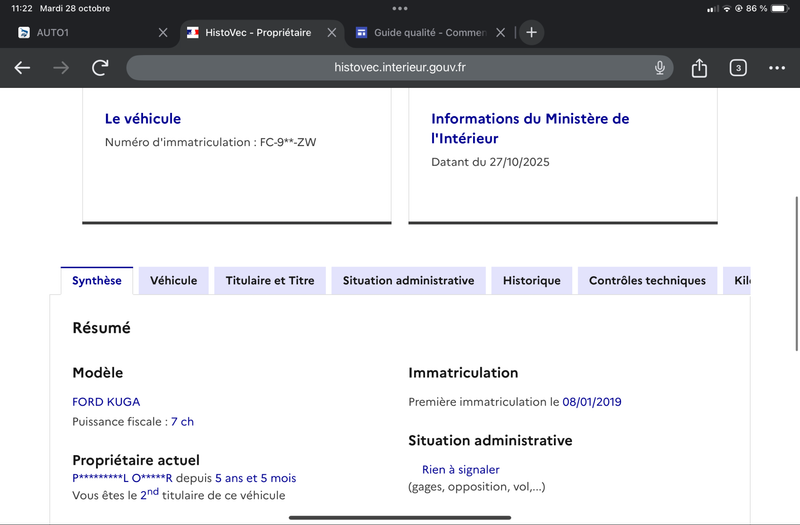Open the tab switcher showing 3 tabs

coord(738,68)
